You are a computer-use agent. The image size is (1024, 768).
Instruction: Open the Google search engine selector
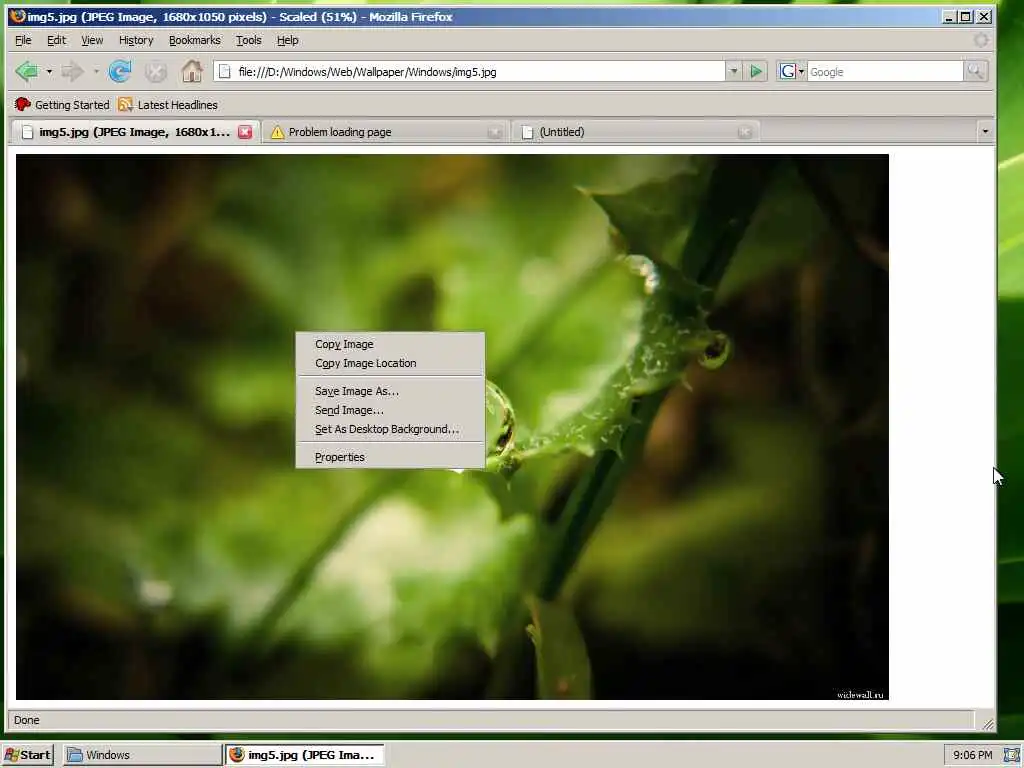pyautogui.click(x=792, y=71)
